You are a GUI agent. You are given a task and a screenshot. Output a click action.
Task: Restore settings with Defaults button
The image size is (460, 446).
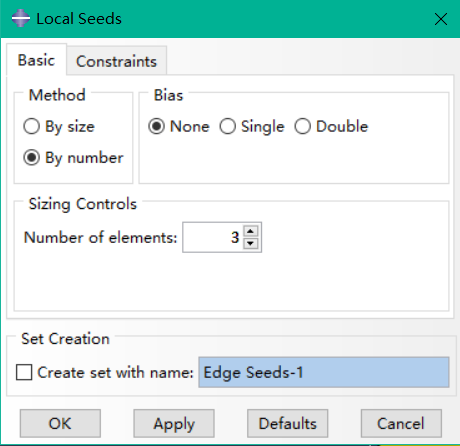click(287, 424)
